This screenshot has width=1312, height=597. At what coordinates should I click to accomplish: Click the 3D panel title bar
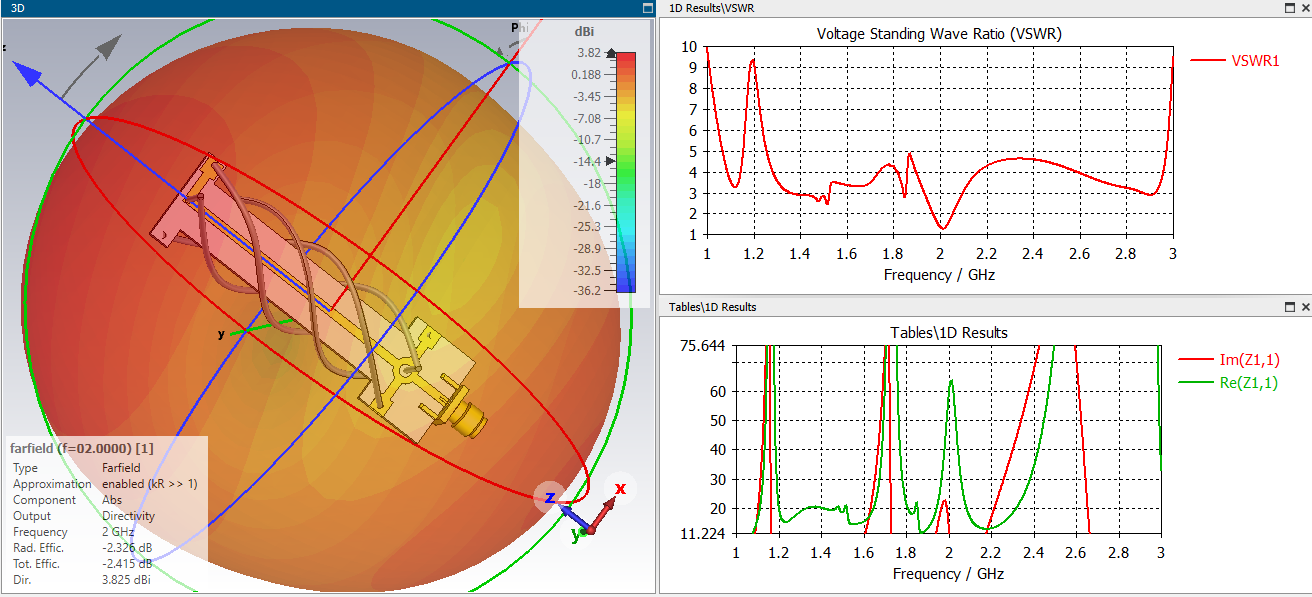320,8
